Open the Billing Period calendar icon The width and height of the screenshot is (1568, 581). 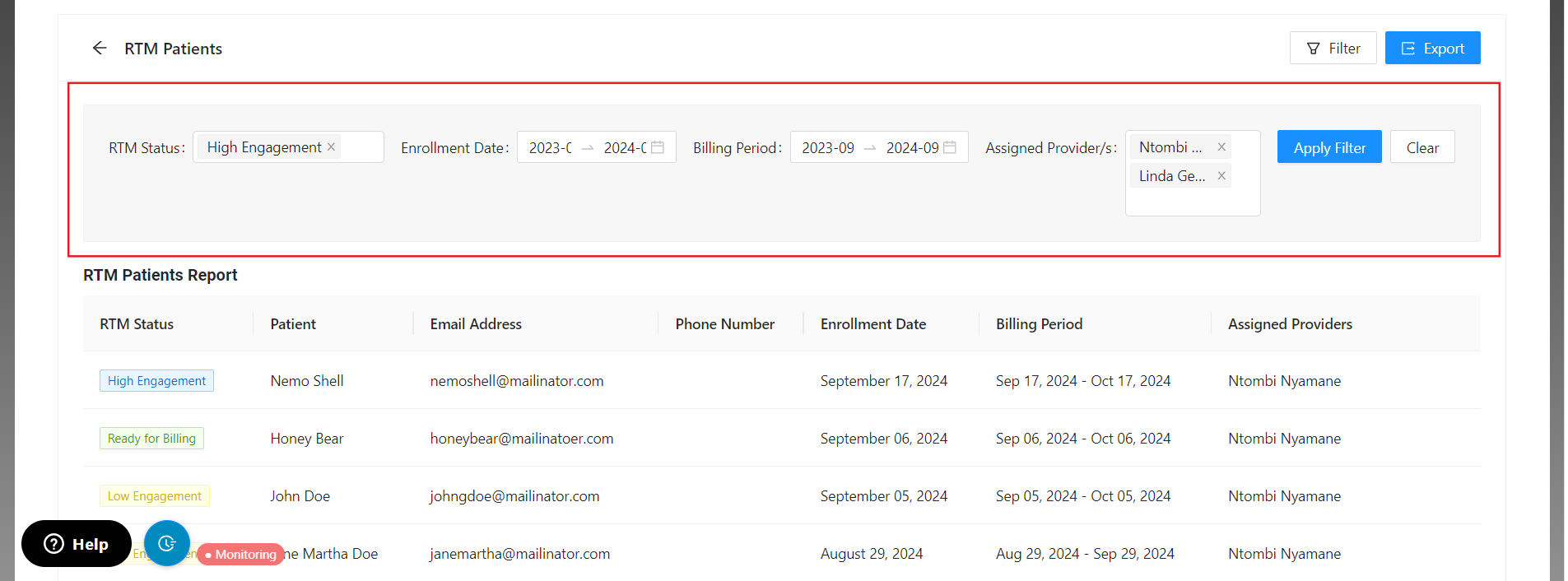click(950, 147)
